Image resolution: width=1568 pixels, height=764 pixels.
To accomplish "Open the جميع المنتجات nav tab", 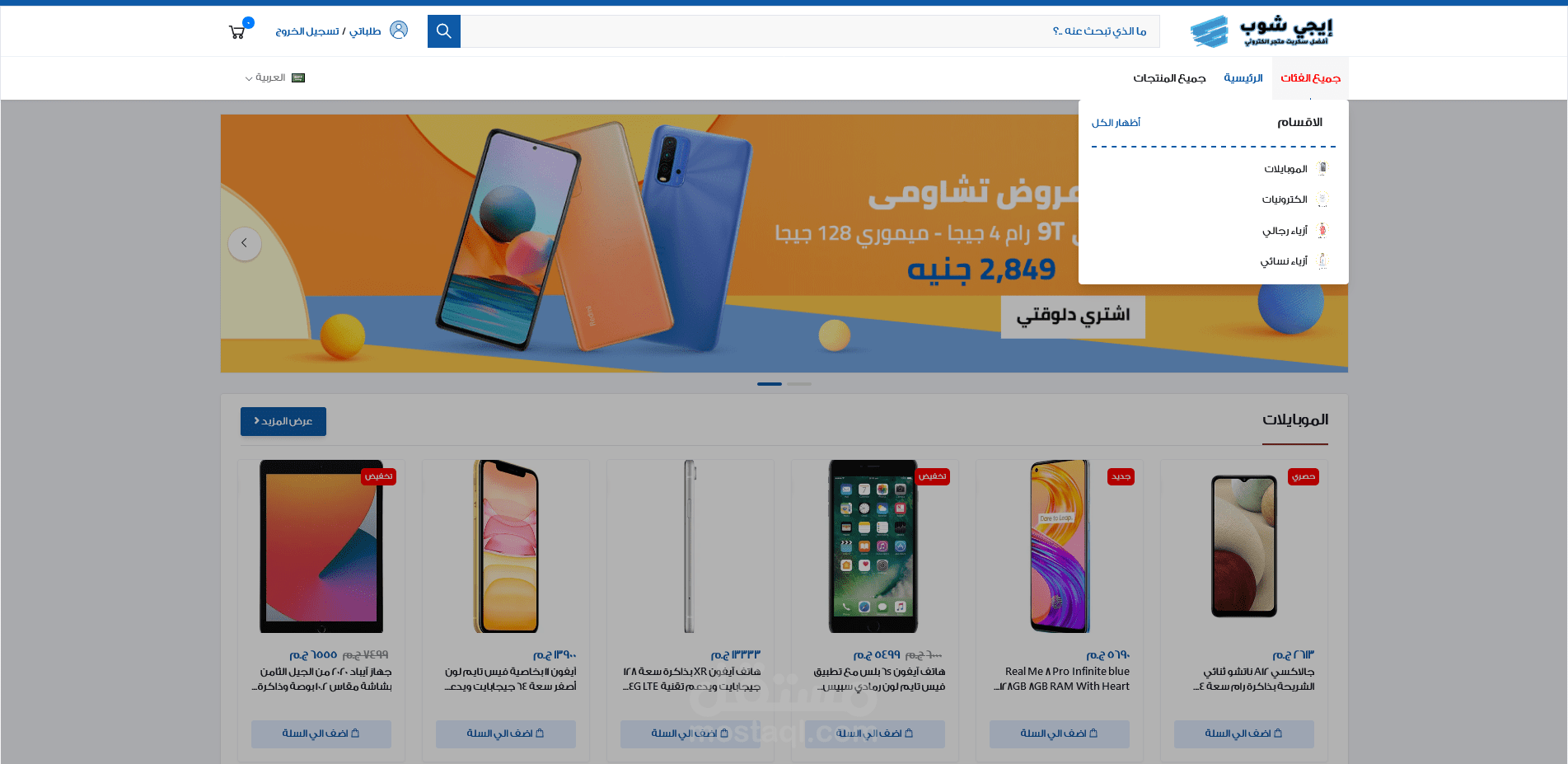I will click(x=1169, y=78).
